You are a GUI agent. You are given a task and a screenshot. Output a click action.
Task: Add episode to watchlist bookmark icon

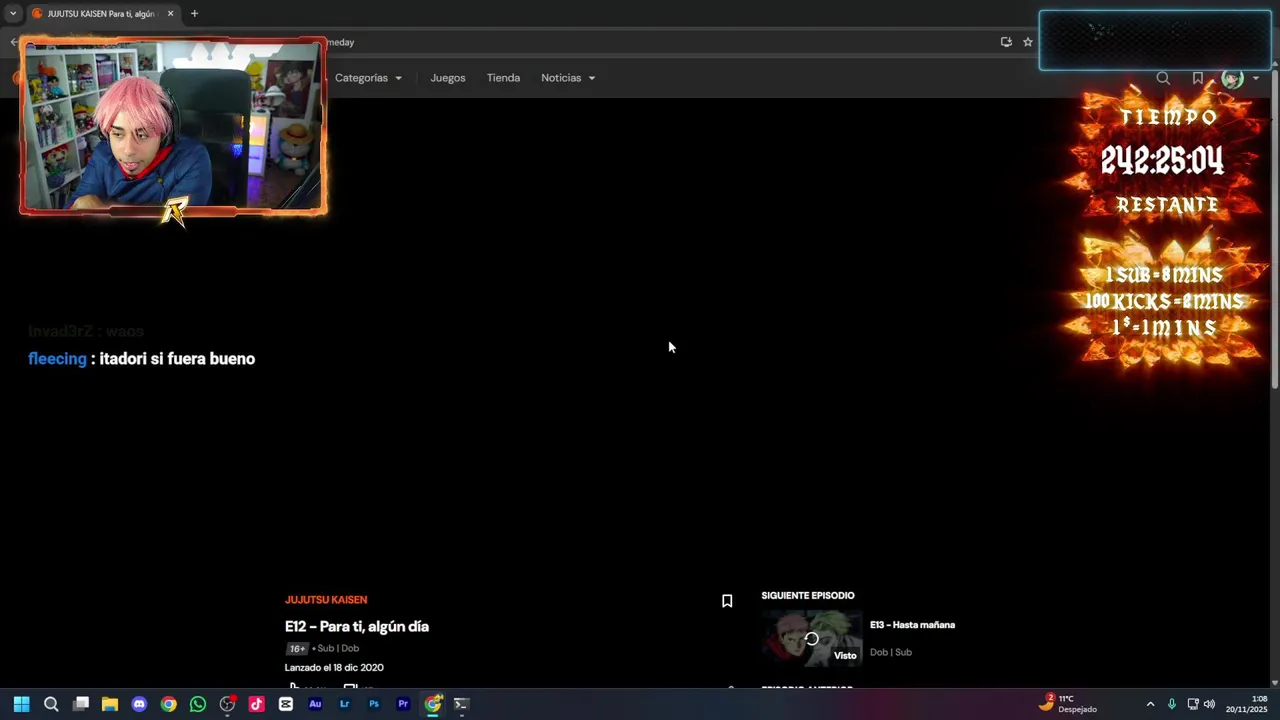click(727, 601)
